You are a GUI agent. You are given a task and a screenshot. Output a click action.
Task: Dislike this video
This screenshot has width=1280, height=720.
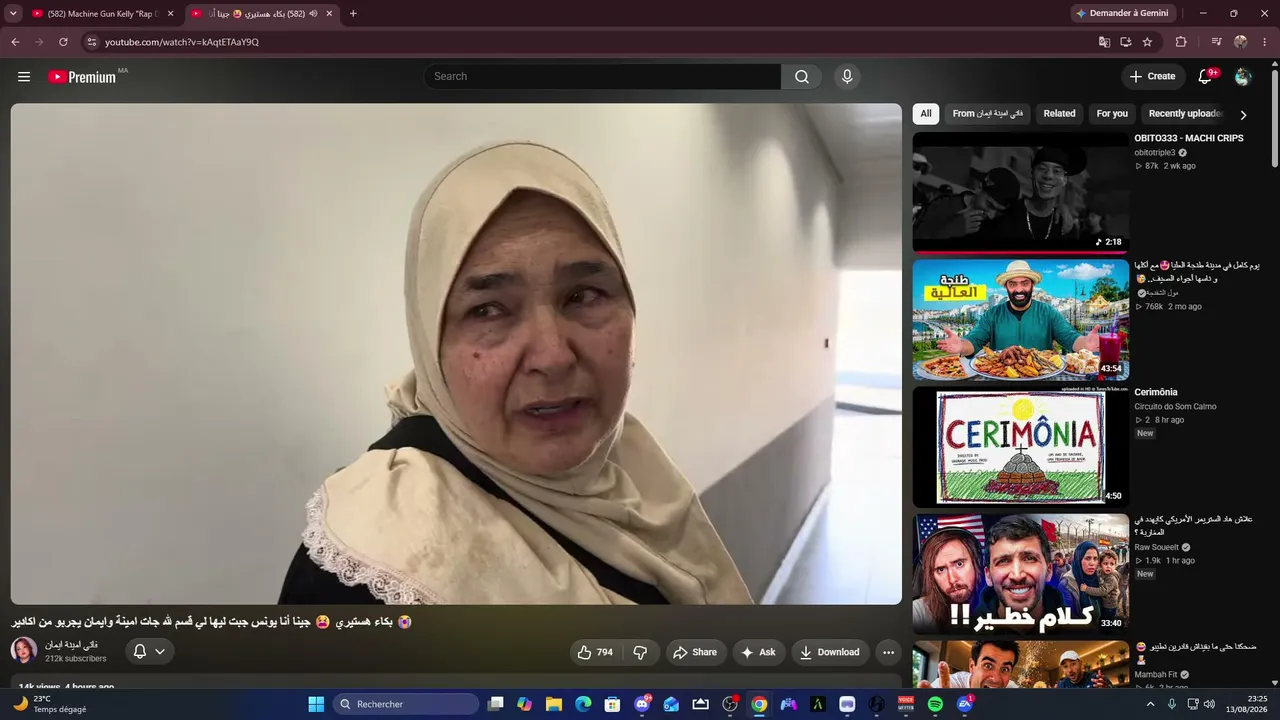click(640, 652)
